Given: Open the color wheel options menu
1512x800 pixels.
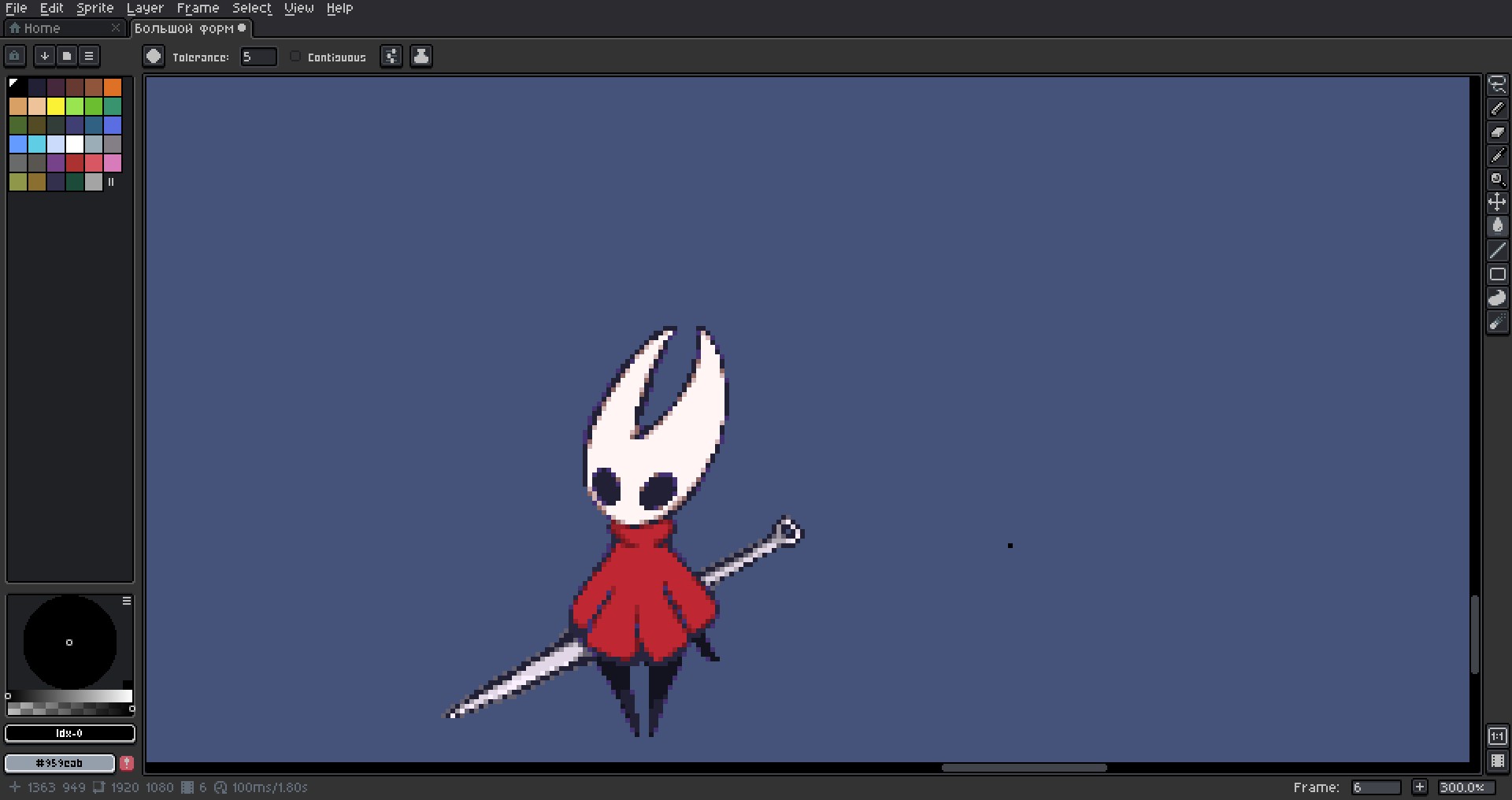Looking at the screenshot, I should (127, 601).
